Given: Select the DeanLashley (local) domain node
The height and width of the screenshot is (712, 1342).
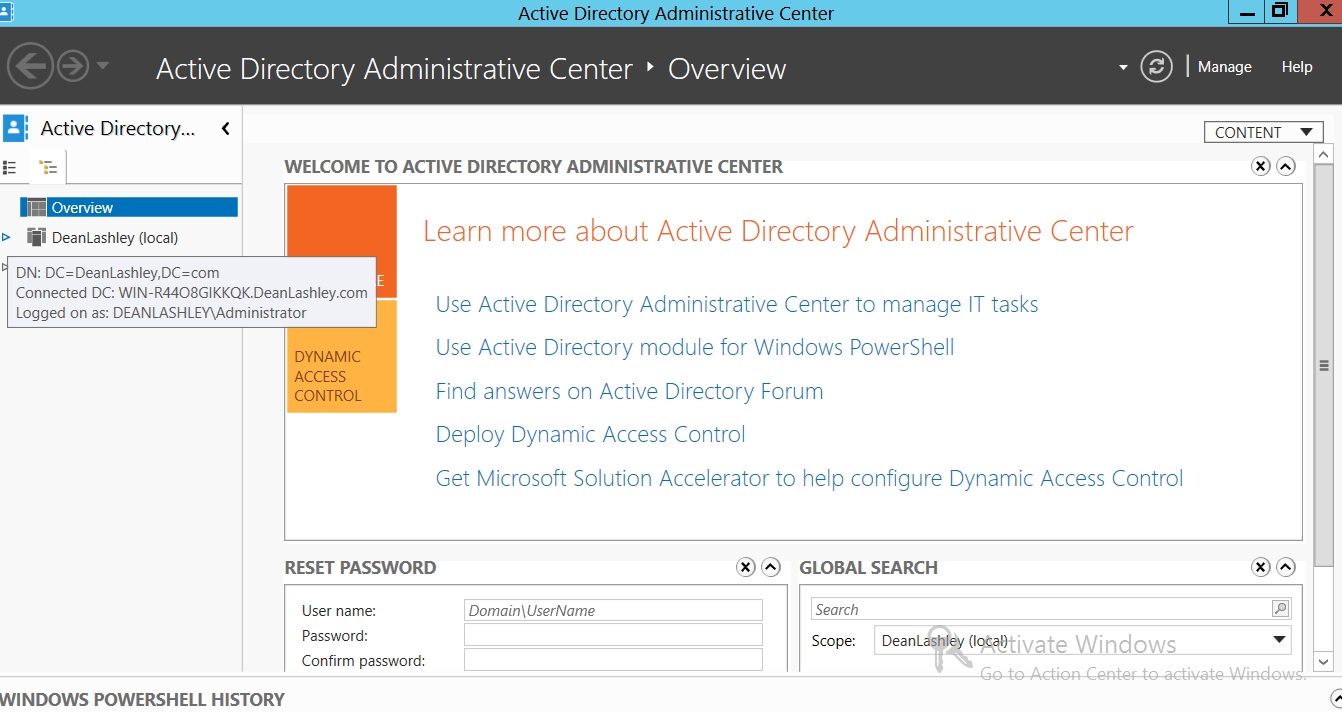Looking at the screenshot, I should coord(114,237).
